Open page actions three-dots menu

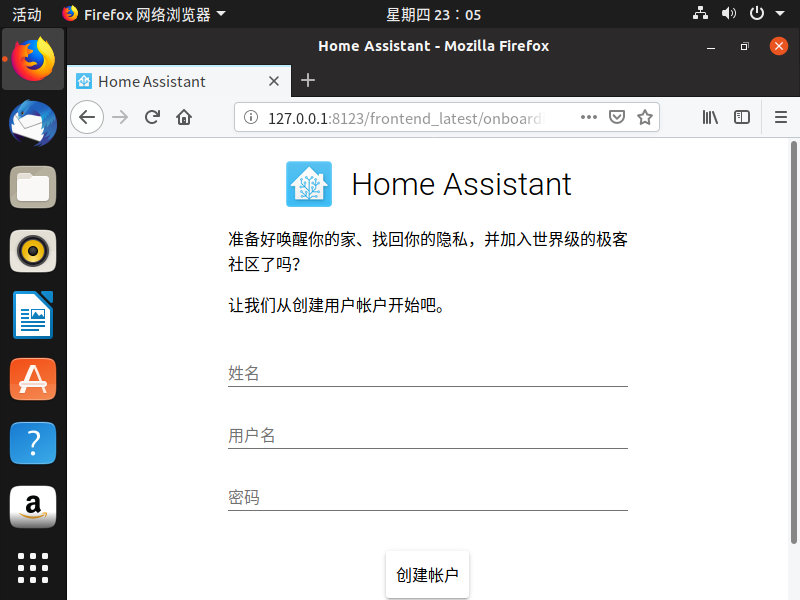click(589, 117)
